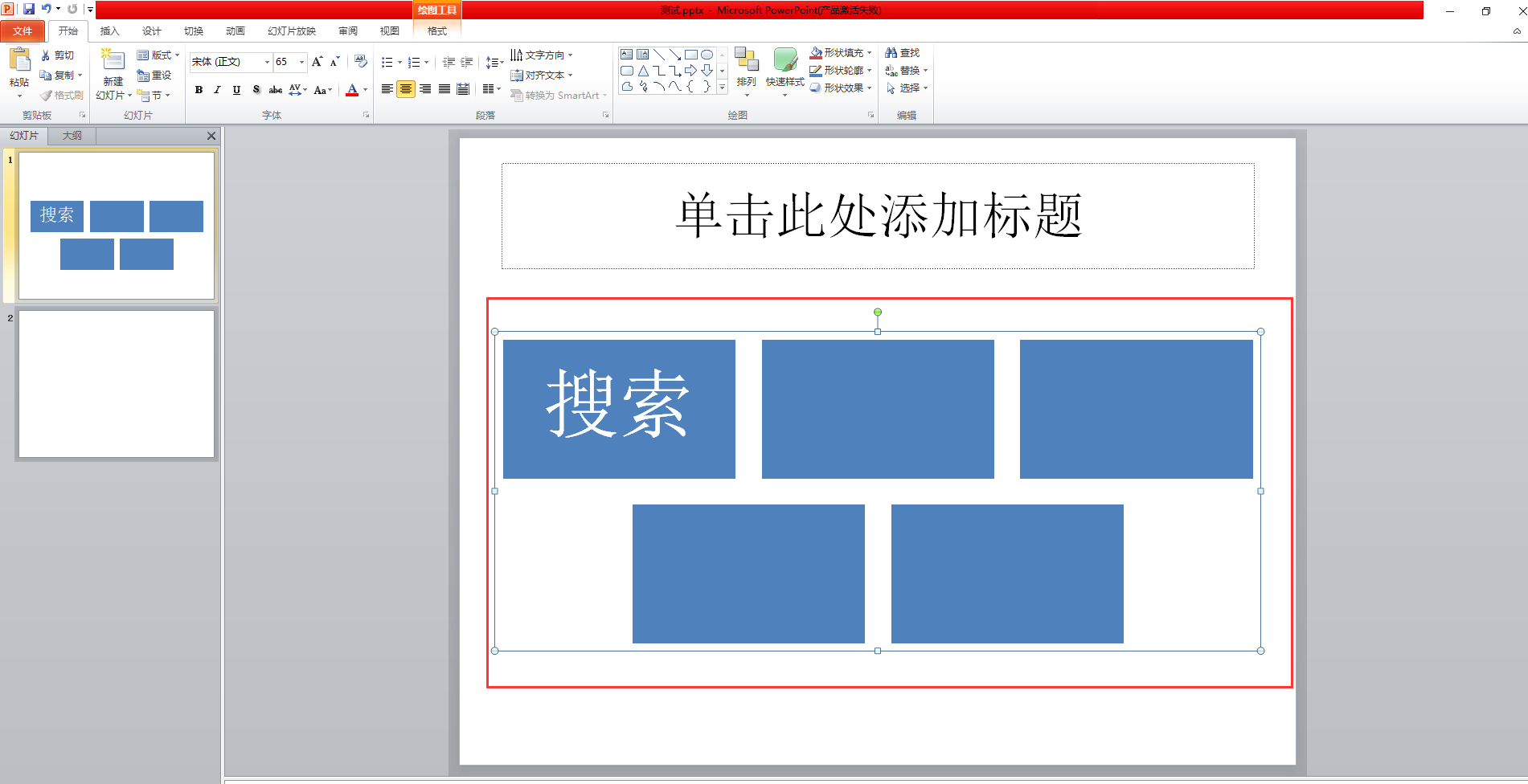
Task: Switch to the 插入 Insert tab
Action: click(x=110, y=31)
